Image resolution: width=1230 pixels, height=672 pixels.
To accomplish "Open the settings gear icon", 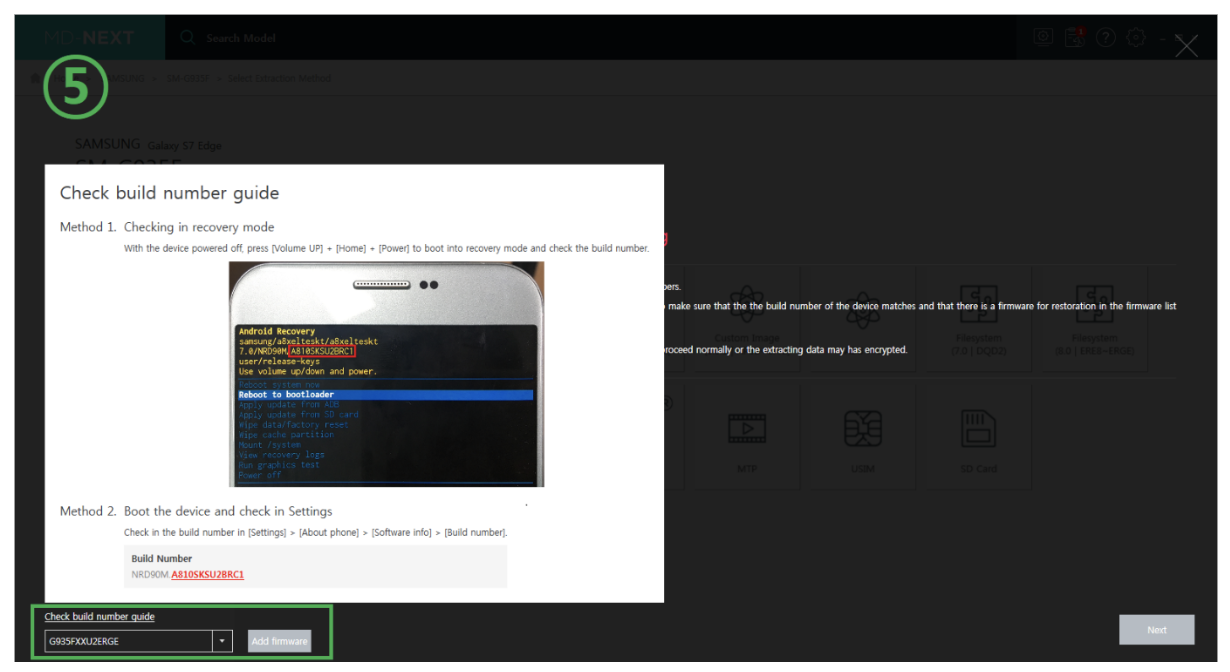I will coord(1135,38).
